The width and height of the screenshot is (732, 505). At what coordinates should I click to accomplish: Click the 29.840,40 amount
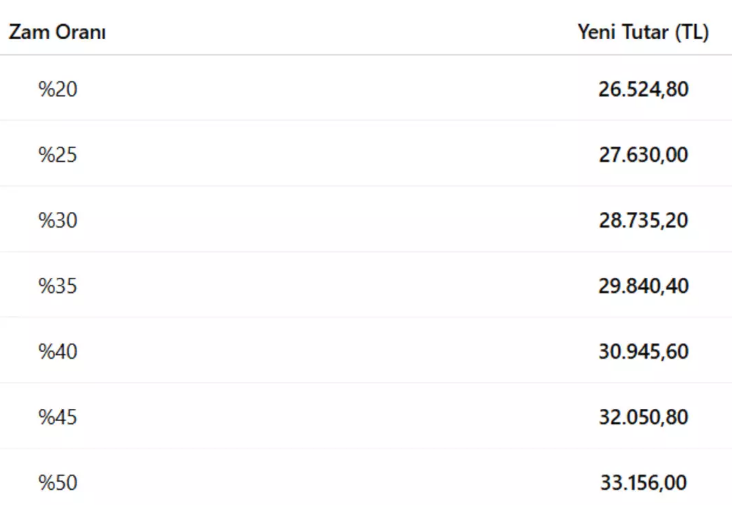(x=643, y=286)
